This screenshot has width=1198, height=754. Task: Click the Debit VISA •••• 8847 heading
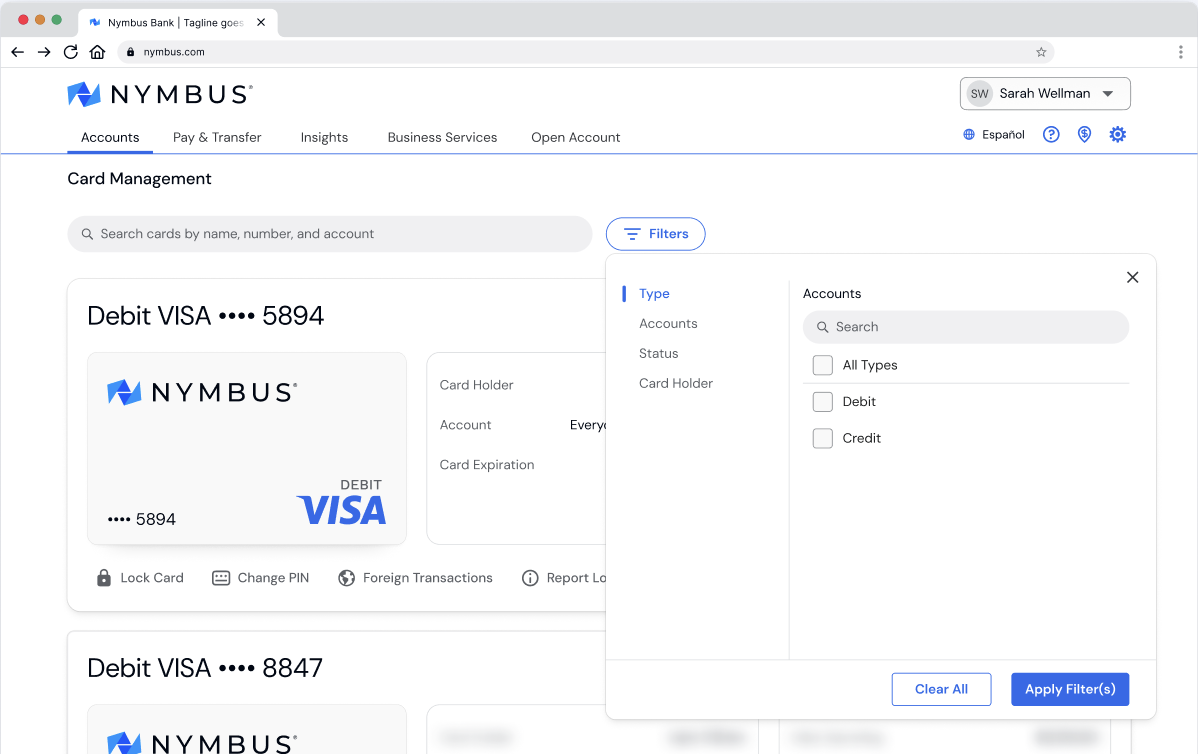pyautogui.click(x=205, y=668)
